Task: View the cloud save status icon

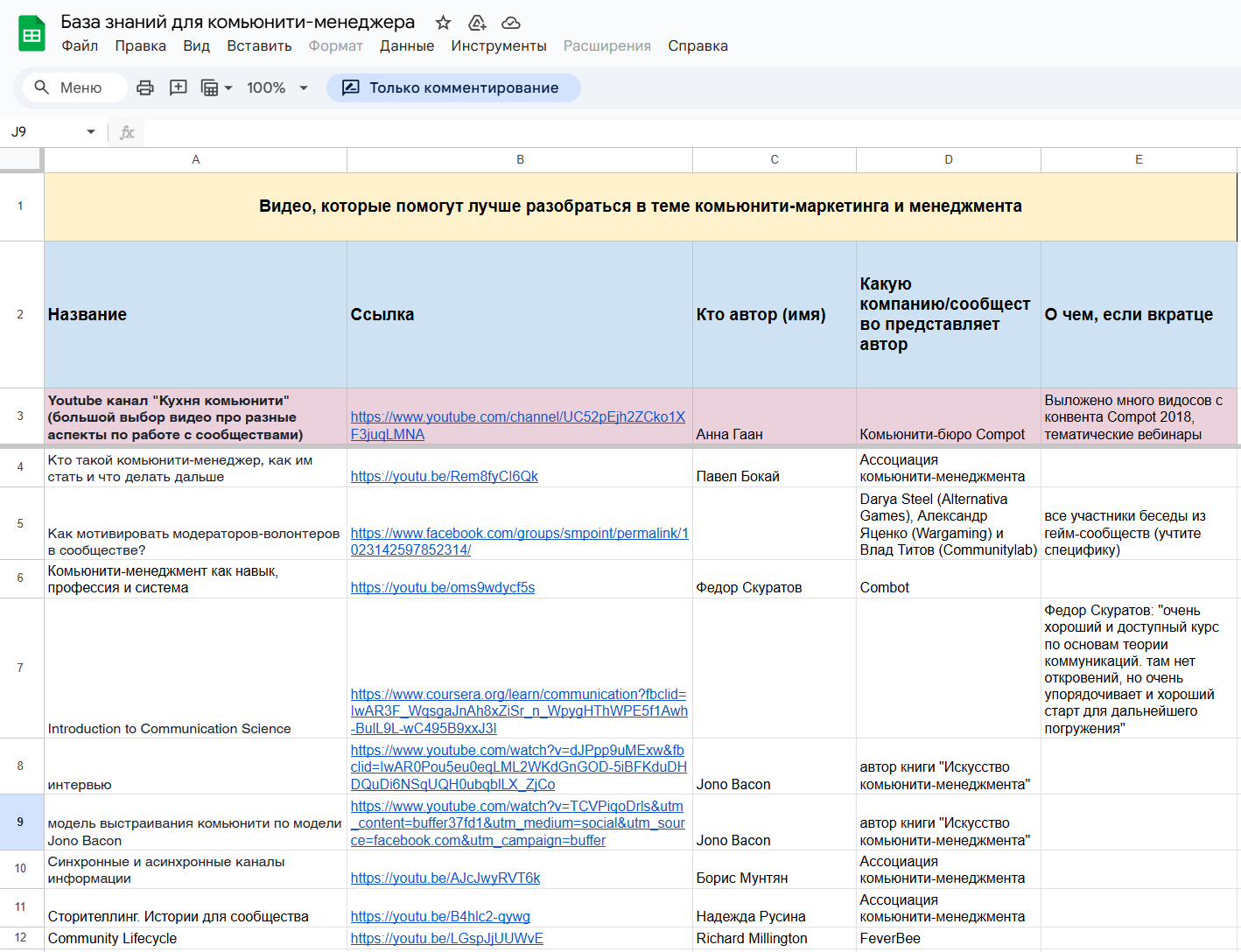Action: pyautogui.click(x=511, y=23)
